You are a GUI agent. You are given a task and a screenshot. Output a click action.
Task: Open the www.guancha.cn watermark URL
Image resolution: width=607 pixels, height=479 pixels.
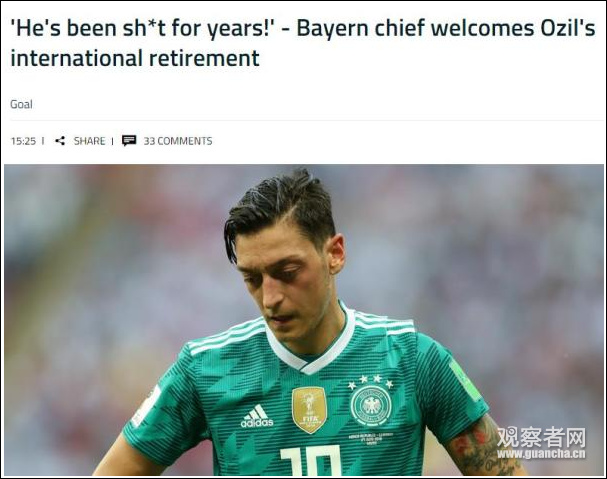[x=541, y=454]
